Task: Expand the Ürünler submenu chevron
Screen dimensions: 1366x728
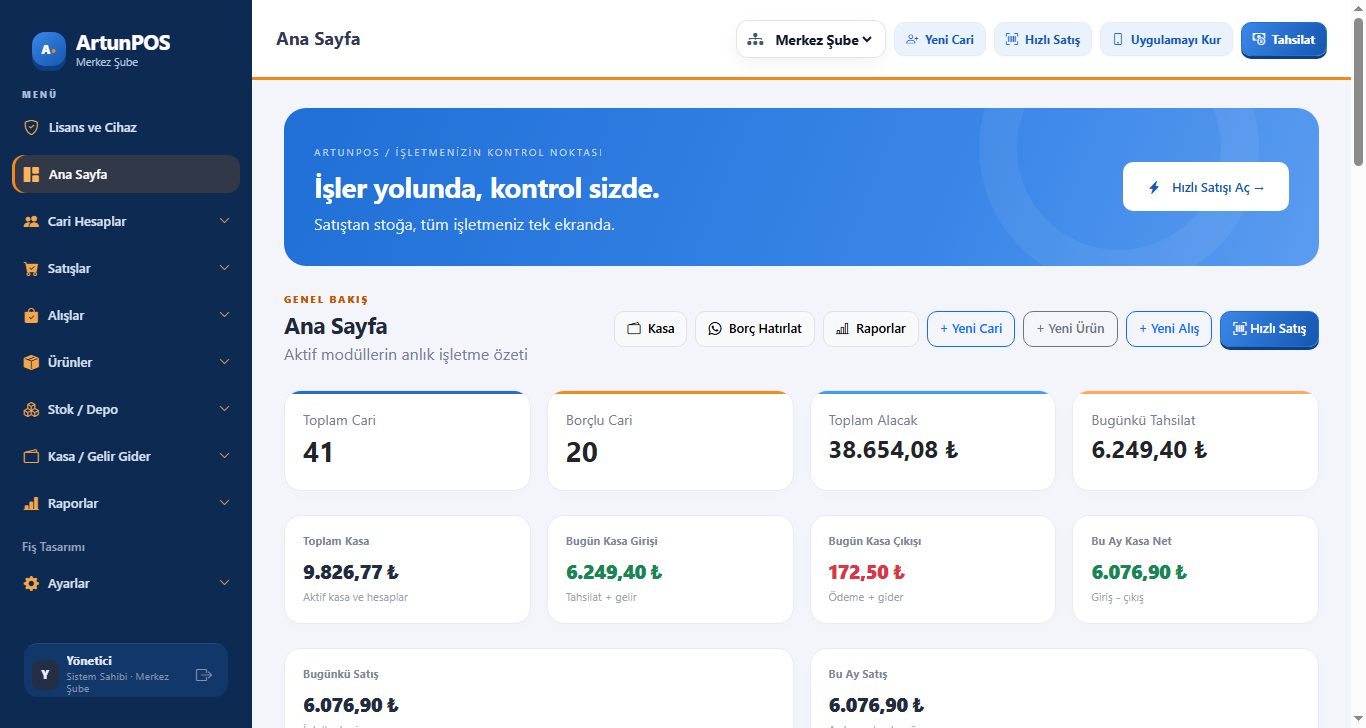Action: 224,362
